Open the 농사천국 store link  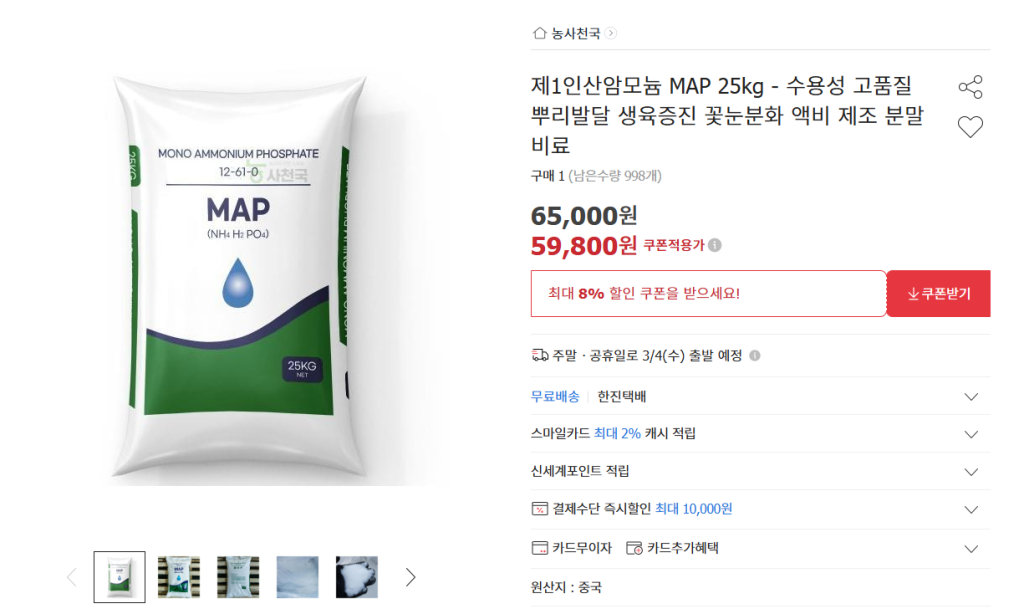click(576, 33)
